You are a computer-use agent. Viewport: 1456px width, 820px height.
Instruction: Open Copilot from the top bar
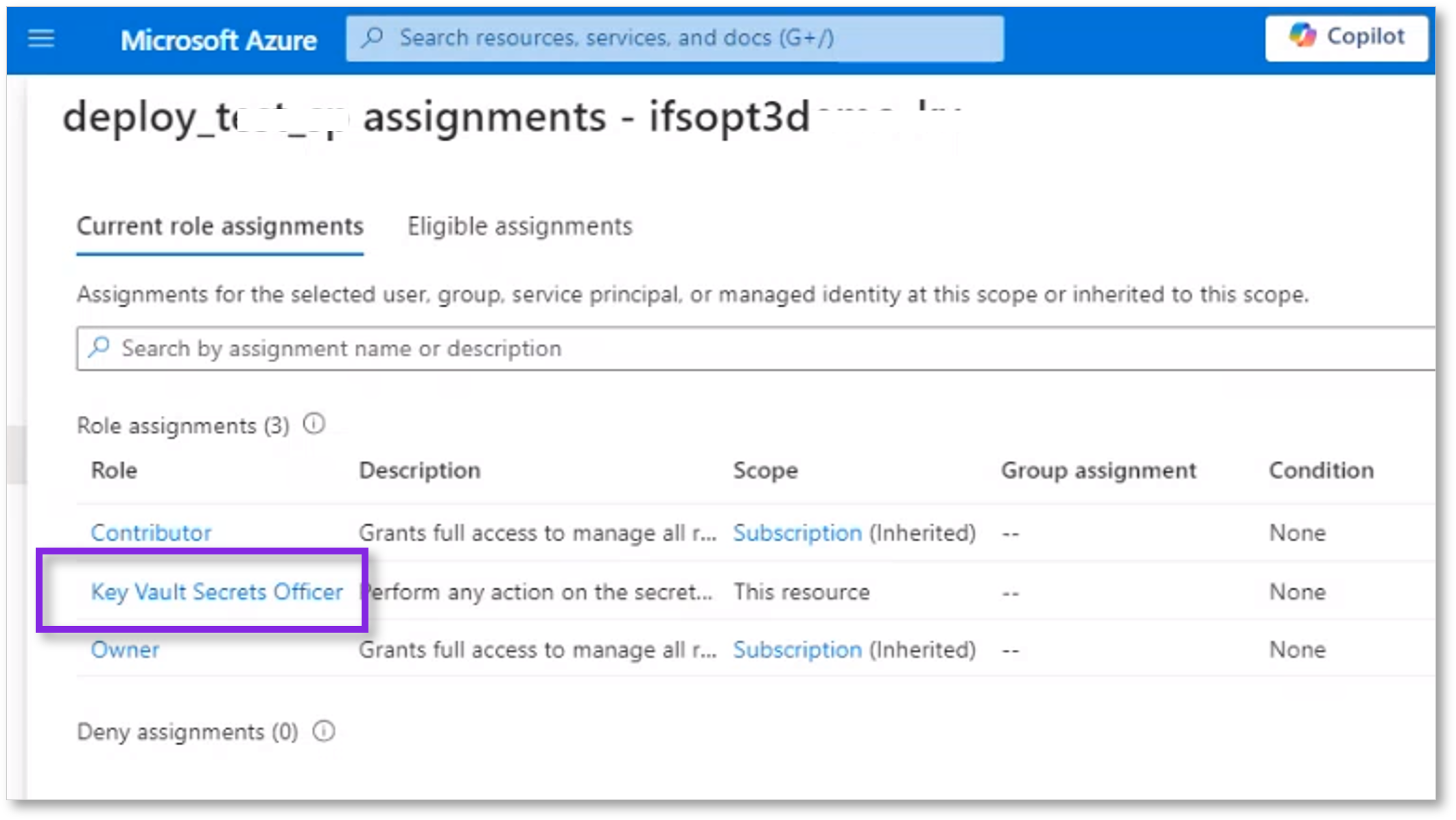click(x=1347, y=37)
